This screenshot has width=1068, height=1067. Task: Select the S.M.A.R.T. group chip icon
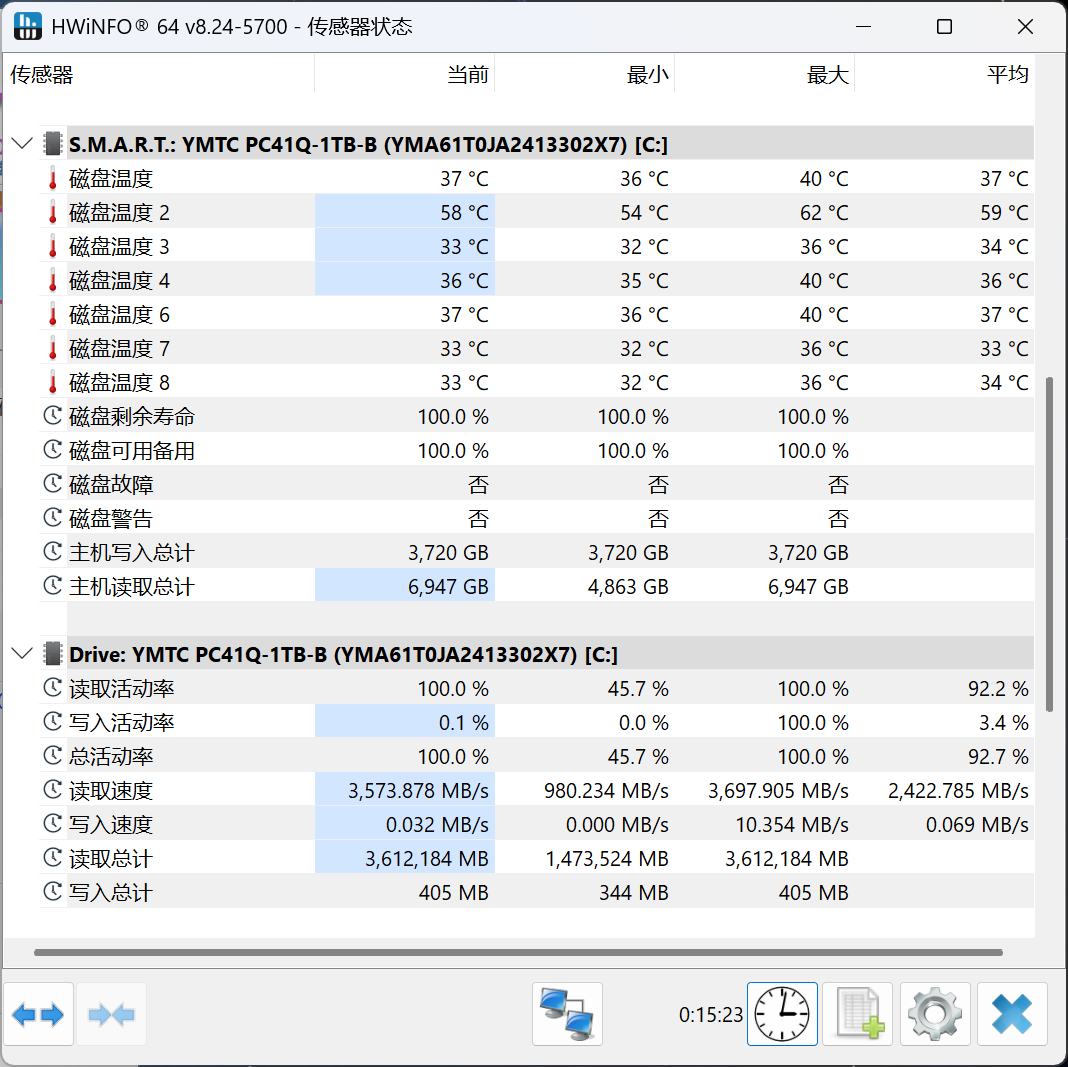[x=52, y=144]
